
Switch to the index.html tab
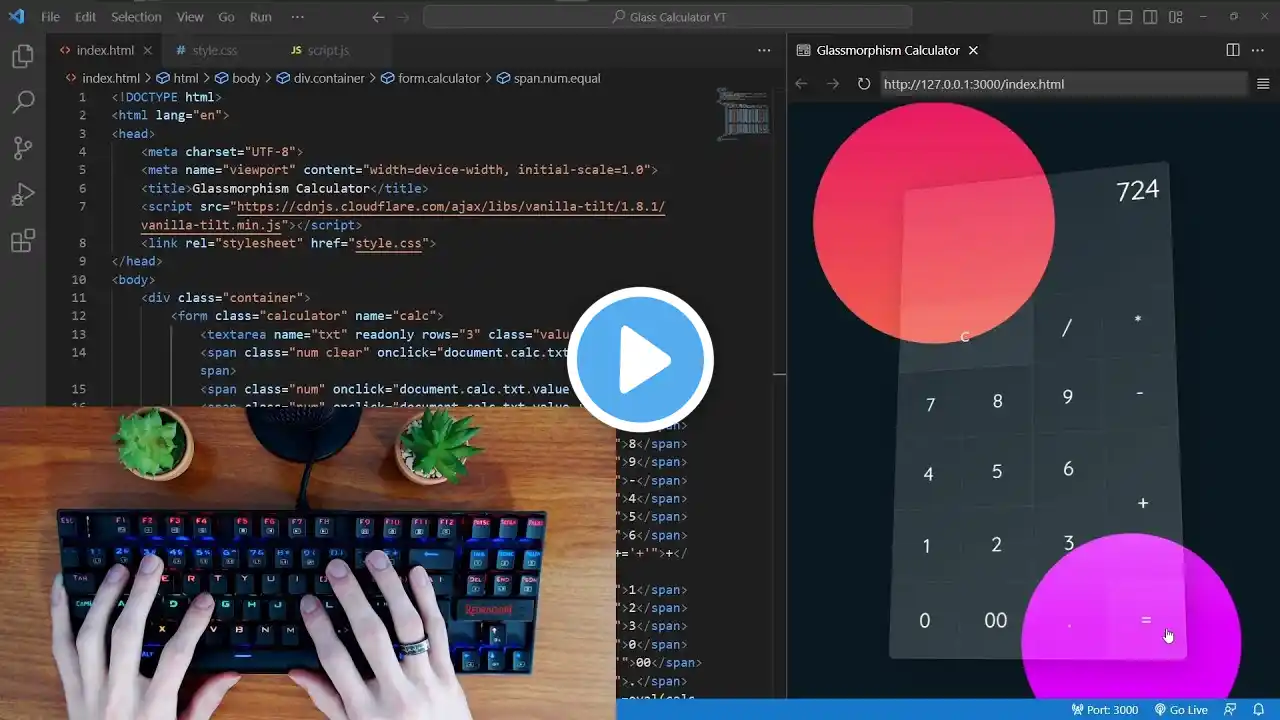click(105, 50)
